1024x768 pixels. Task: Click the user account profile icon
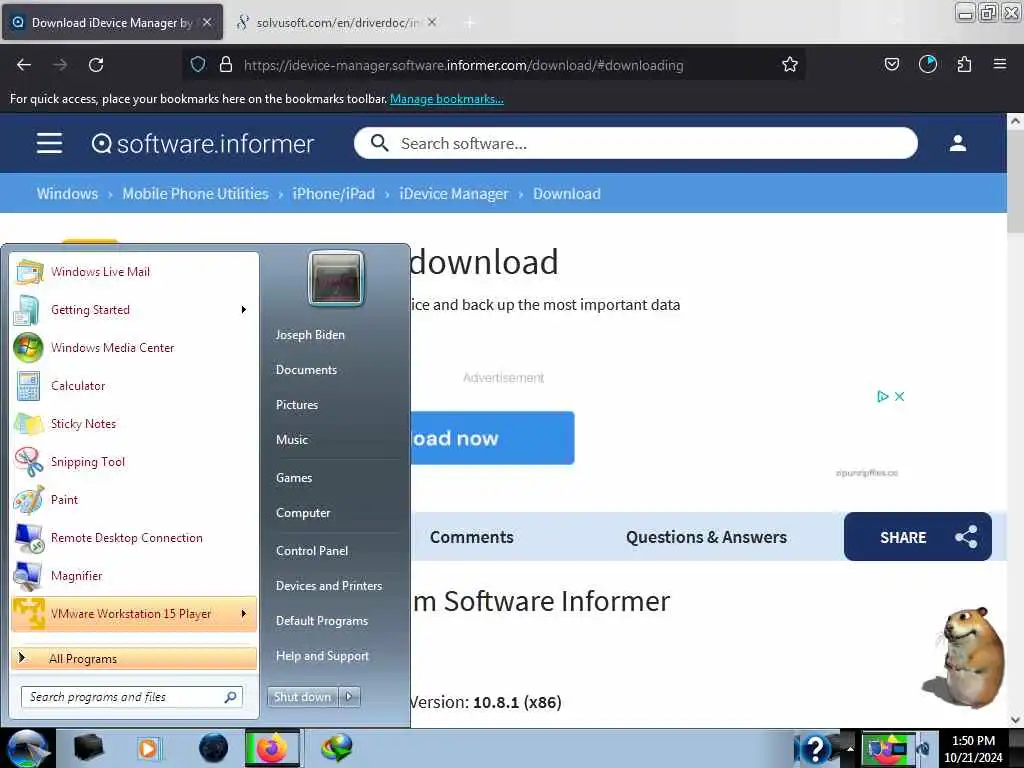pos(957,143)
